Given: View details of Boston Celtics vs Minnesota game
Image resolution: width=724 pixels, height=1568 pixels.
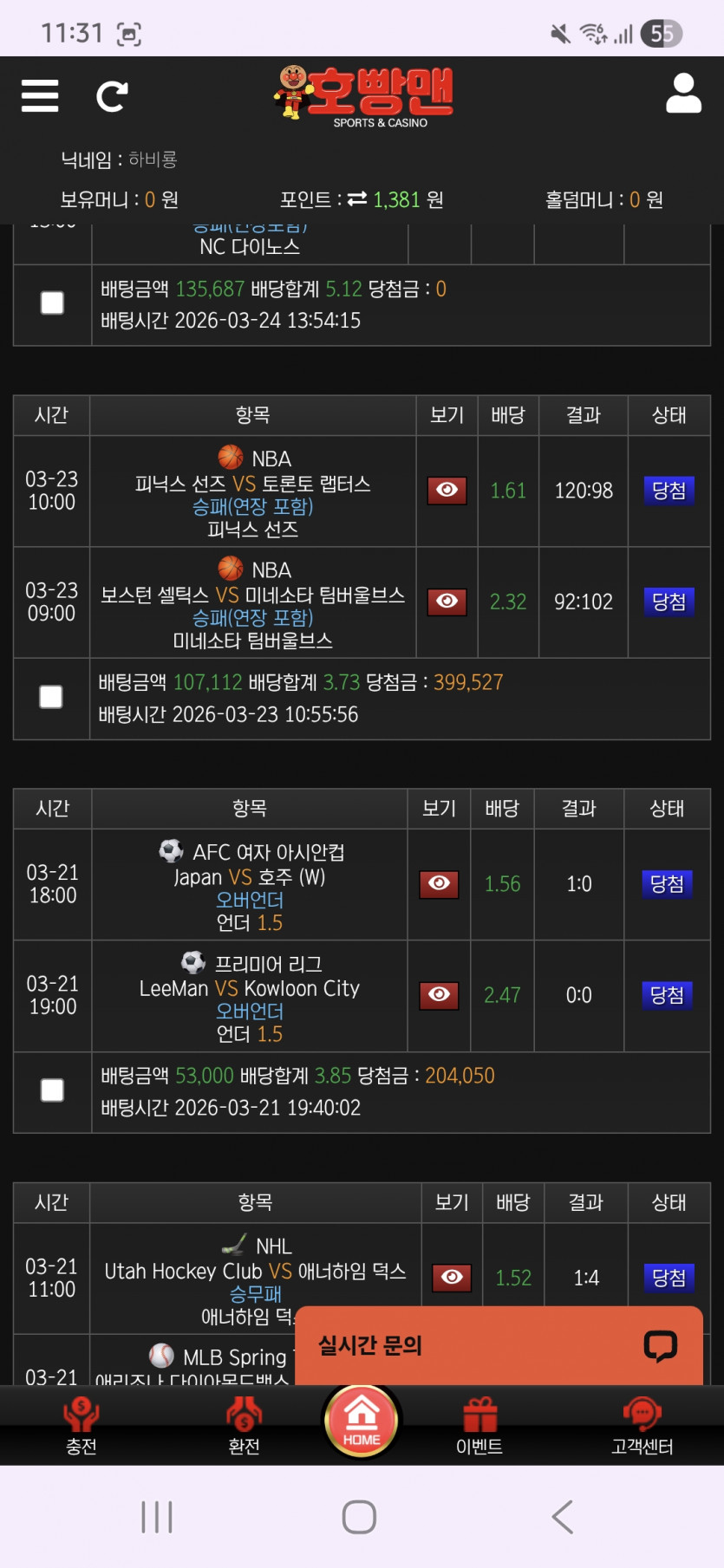Looking at the screenshot, I should pos(447,602).
